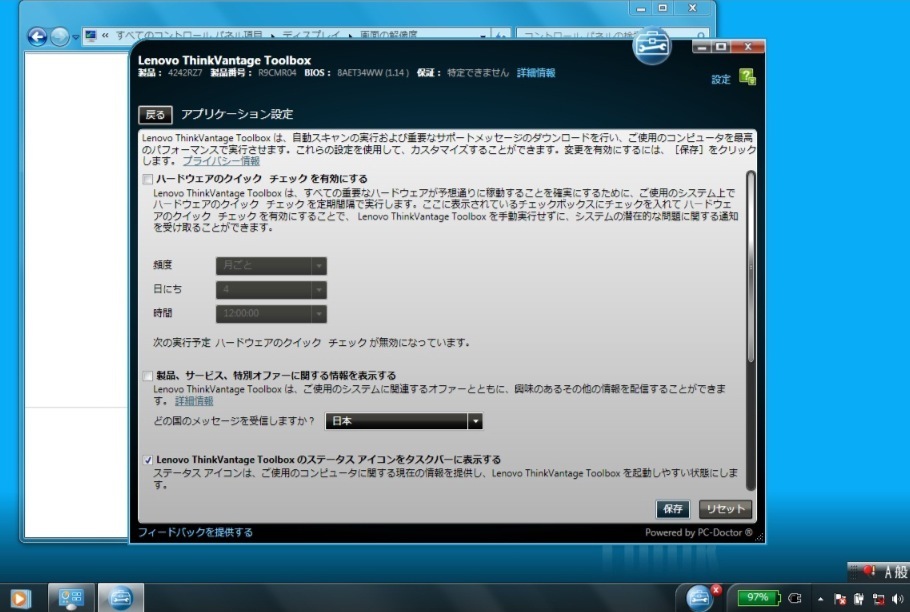The image size is (910, 612).
Task: Check 製品、サービス、特別オファー information checkbox
Action: point(147,376)
